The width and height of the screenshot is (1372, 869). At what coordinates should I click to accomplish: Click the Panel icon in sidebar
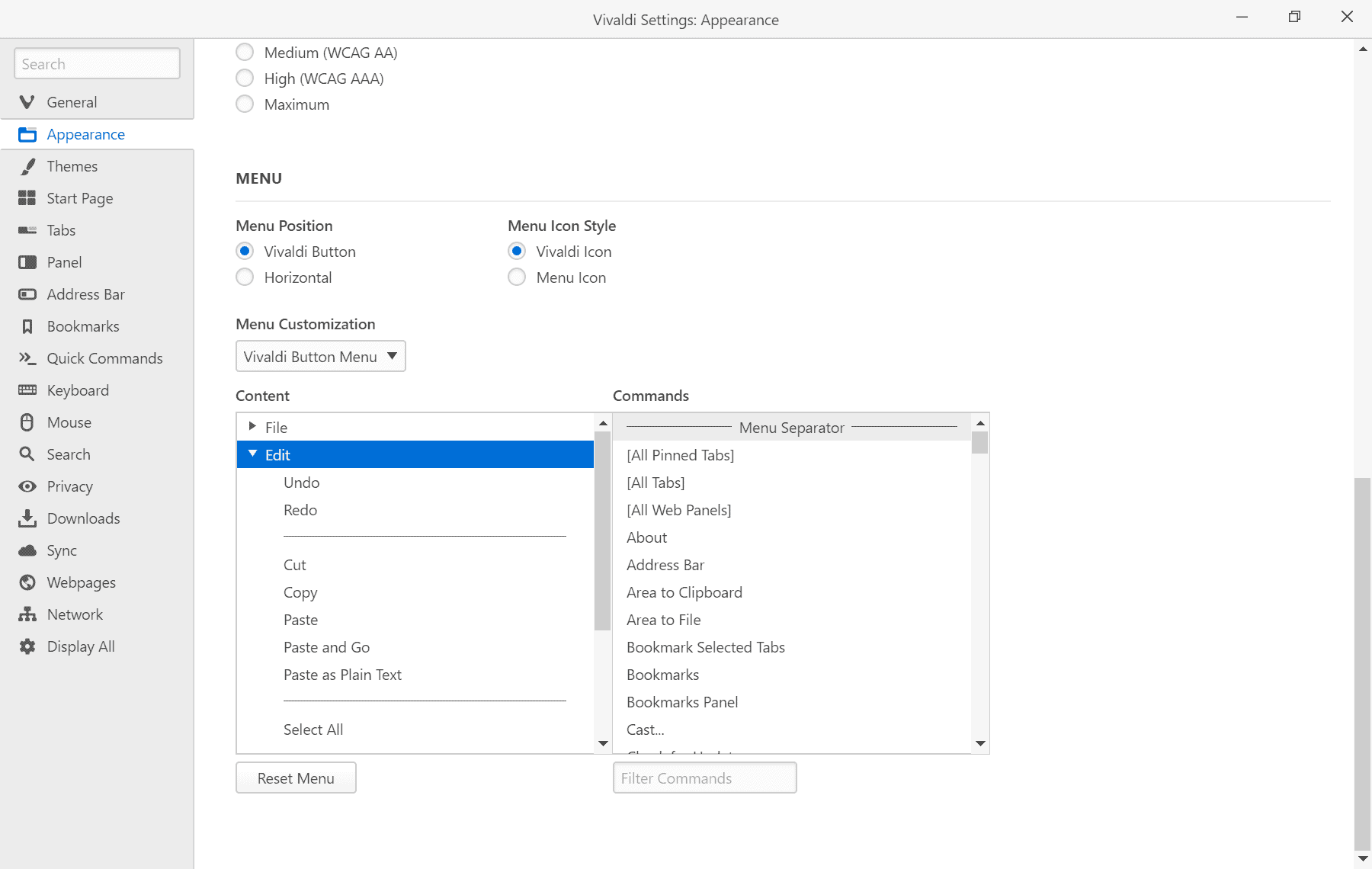tap(27, 262)
